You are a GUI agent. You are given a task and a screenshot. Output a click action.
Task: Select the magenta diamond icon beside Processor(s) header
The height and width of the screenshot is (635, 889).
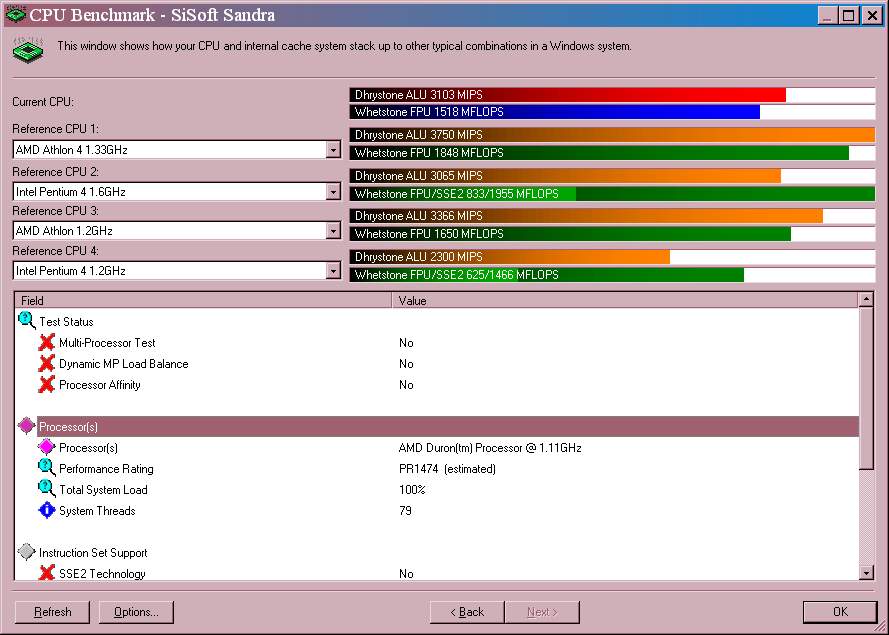pyautogui.click(x=27, y=426)
